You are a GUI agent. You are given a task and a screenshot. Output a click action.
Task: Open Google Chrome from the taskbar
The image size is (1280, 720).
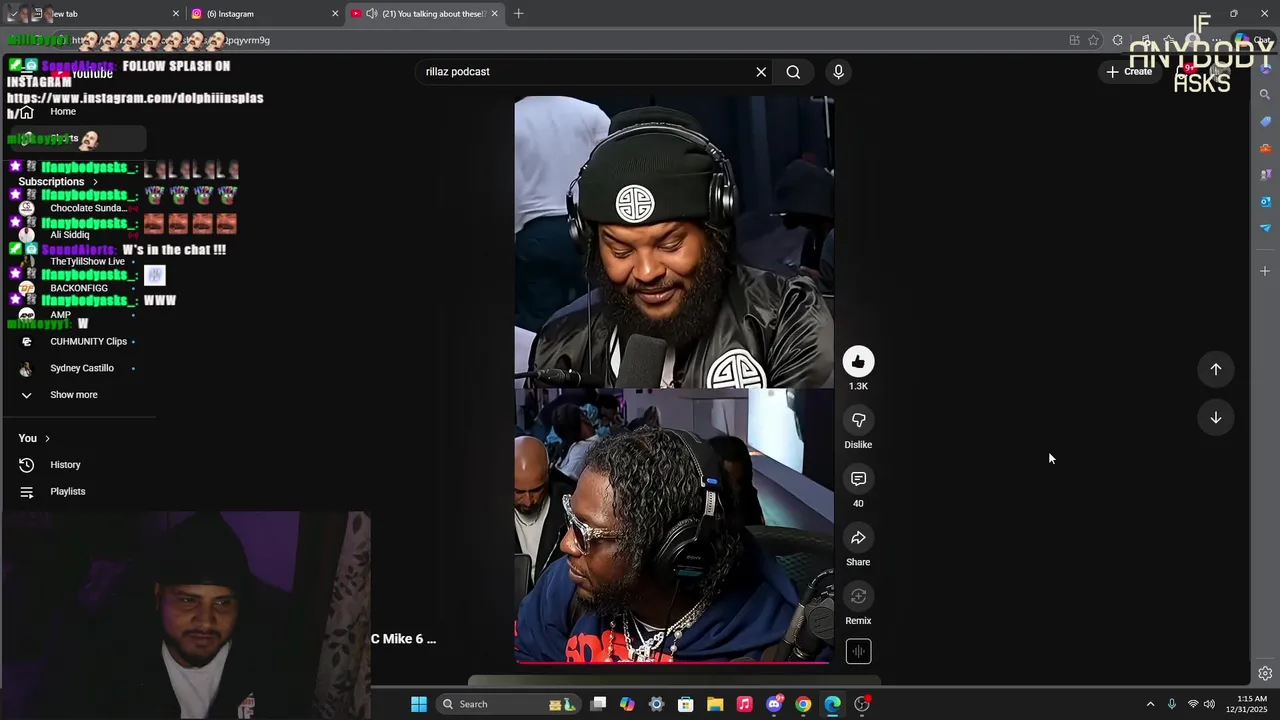coord(803,704)
